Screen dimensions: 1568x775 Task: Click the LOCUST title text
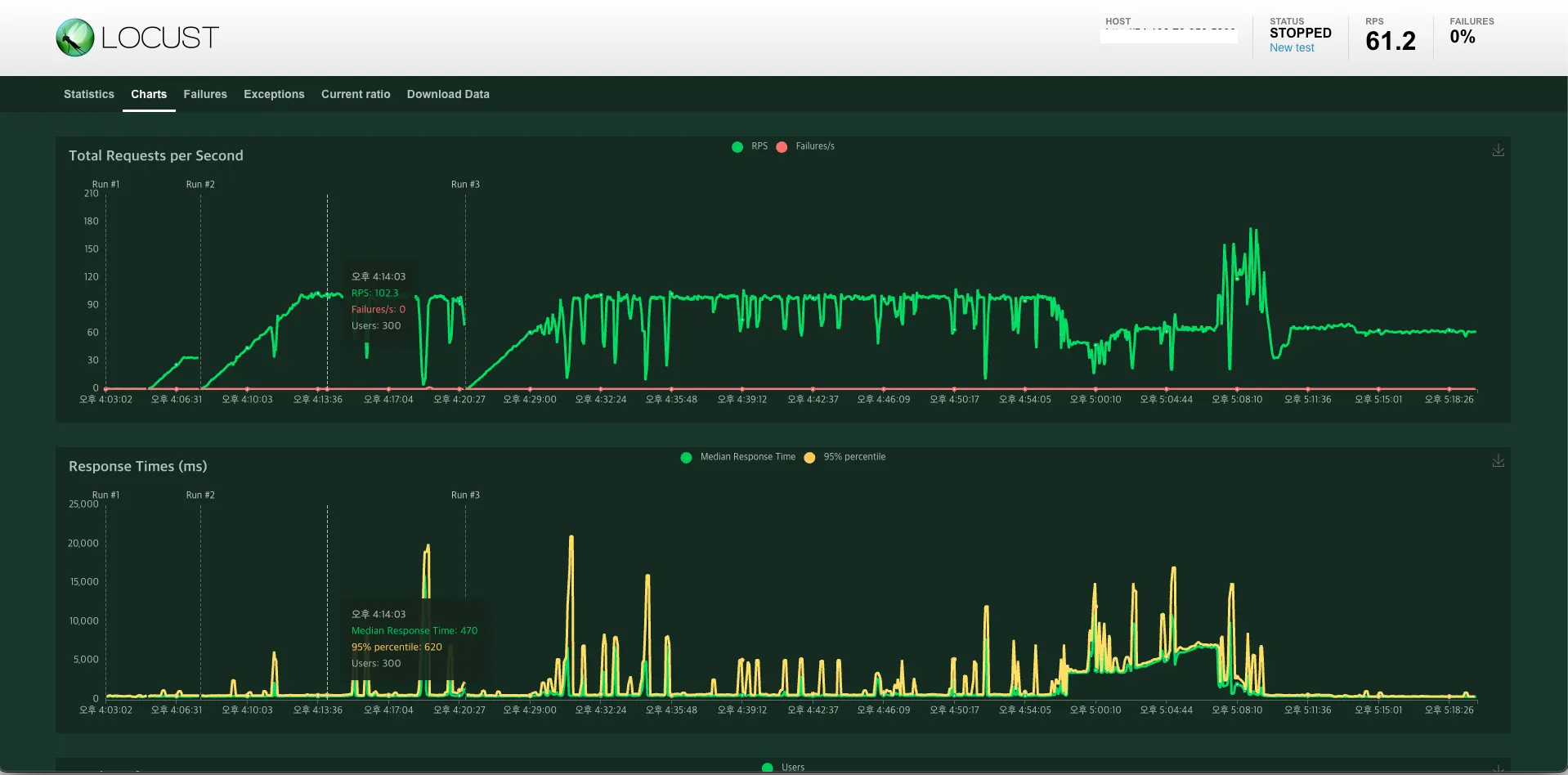tap(160, 38)
